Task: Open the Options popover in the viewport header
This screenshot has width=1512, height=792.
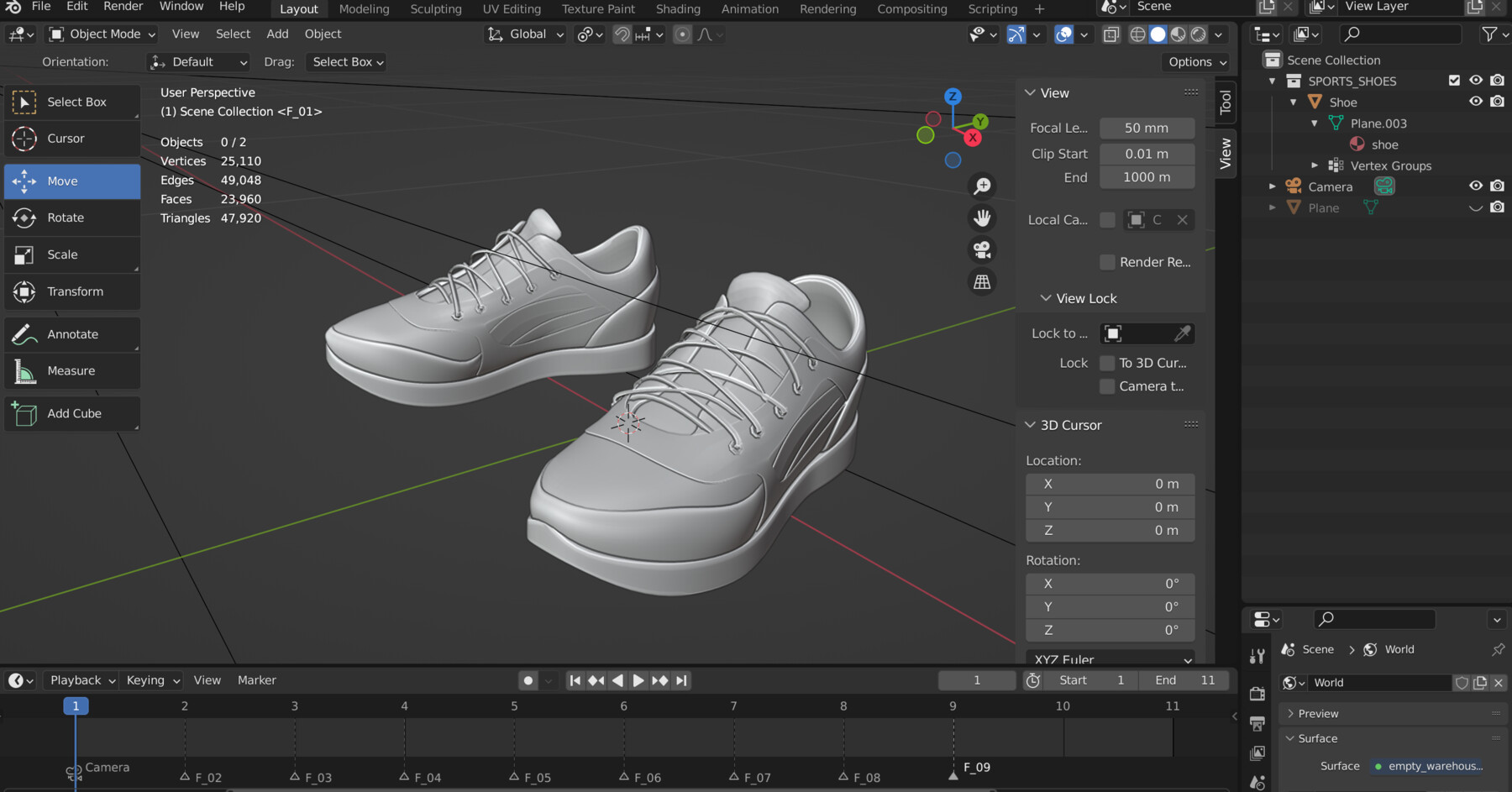Action: point(1194,61)
